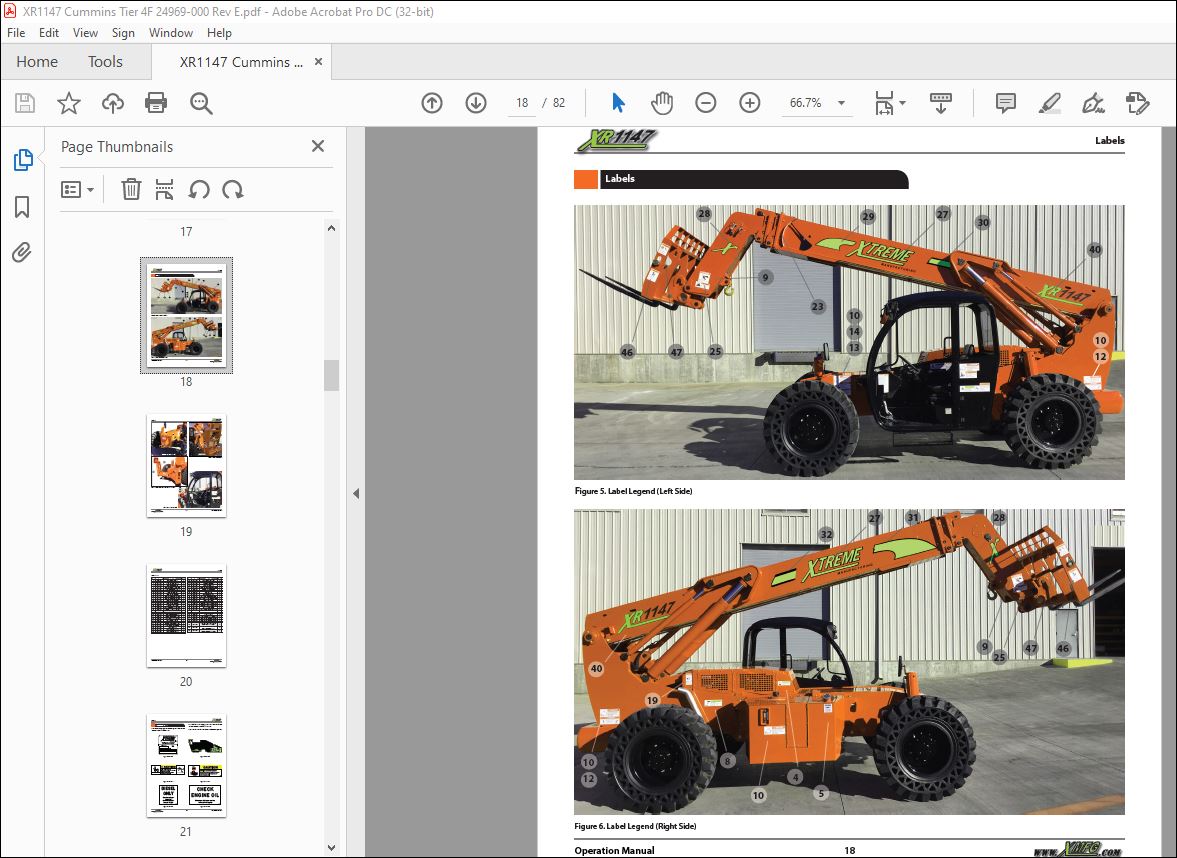Click thumbnails scrollbar up arrow
Screen dimensions: 1177x858
332,227
